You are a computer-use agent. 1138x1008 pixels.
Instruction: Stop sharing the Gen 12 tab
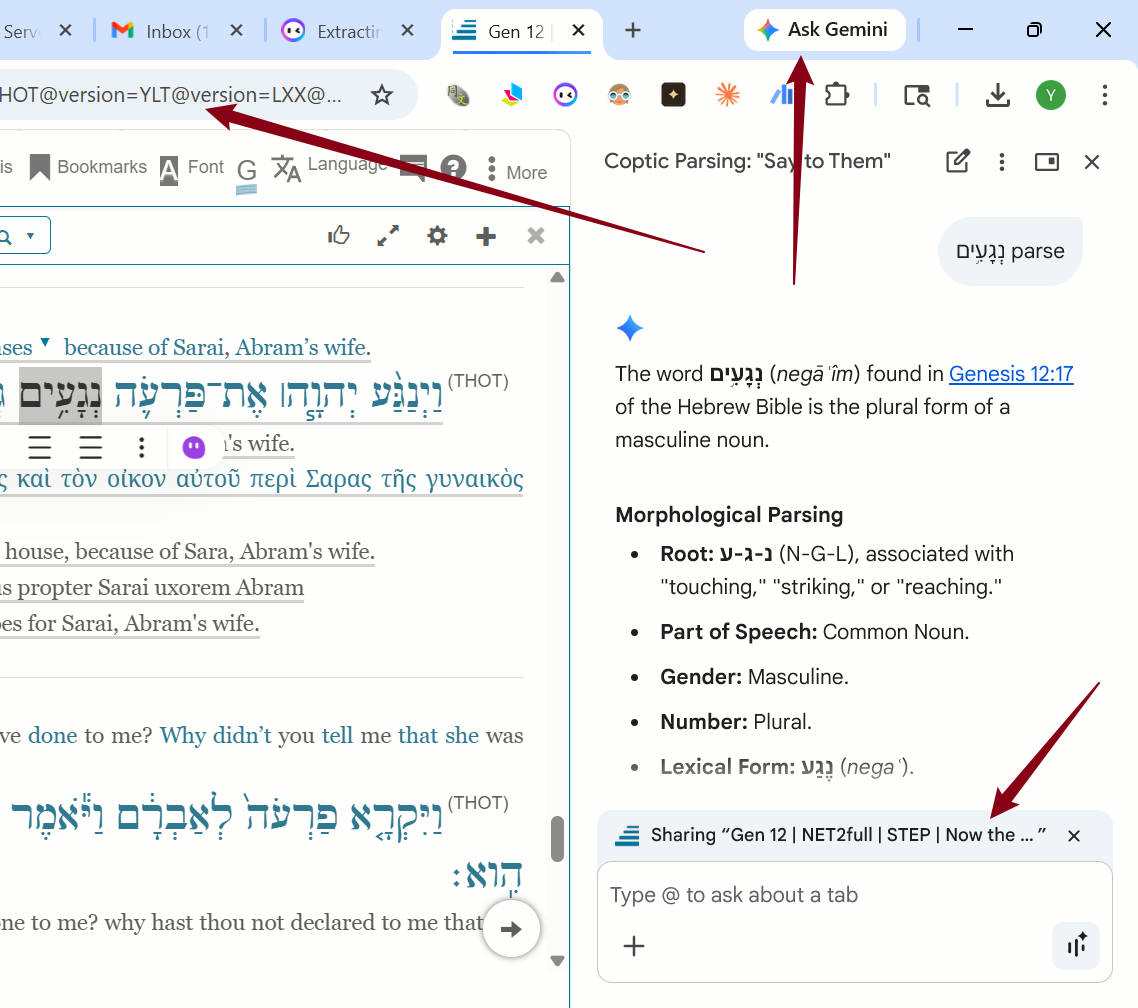(x=1074, y=836)
